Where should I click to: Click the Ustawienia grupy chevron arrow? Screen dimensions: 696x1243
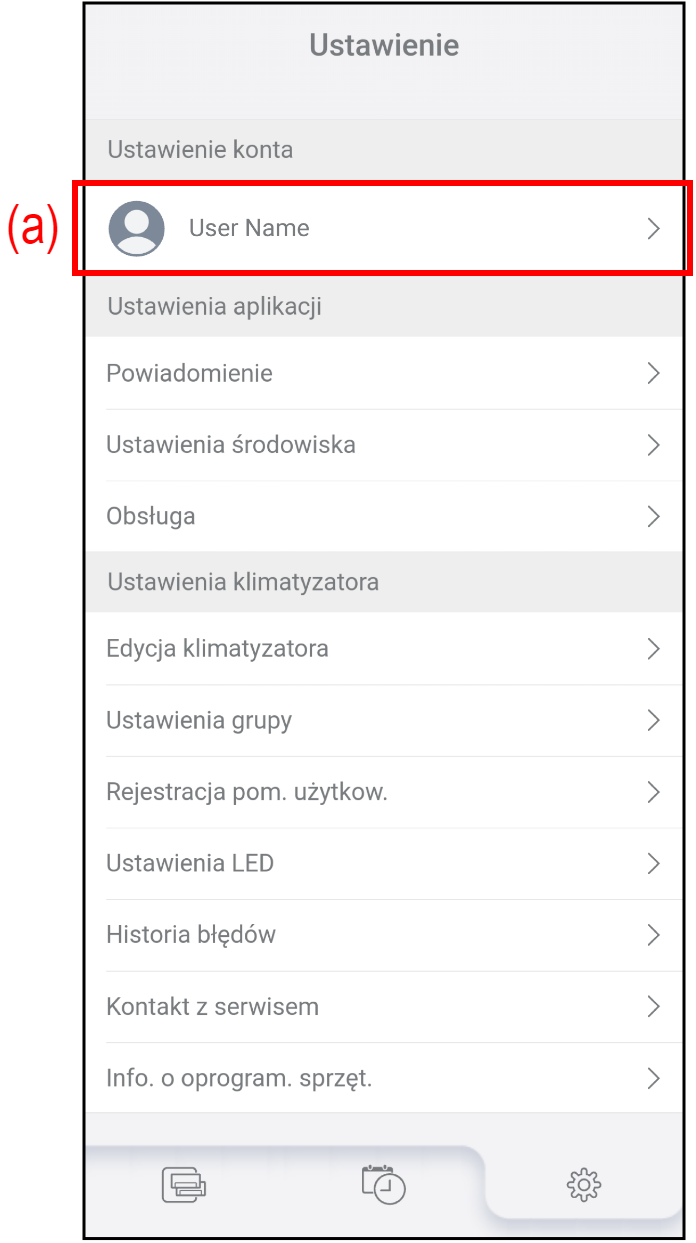[x=654, y=720]
